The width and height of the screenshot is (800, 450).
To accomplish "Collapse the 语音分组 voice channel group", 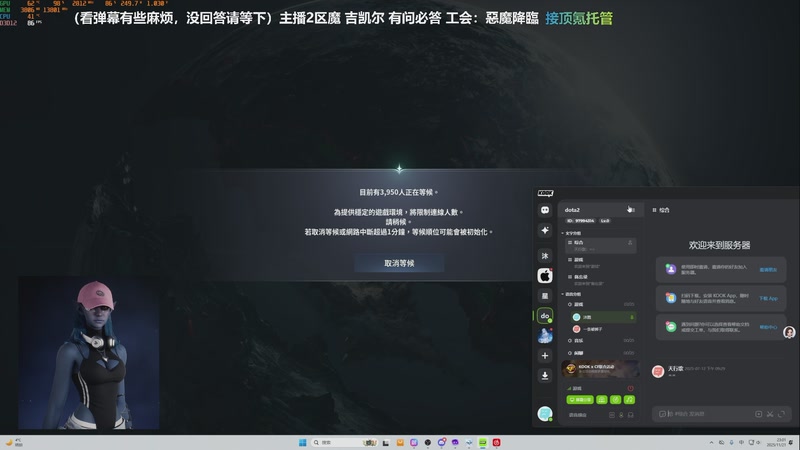I will [572, 294].
